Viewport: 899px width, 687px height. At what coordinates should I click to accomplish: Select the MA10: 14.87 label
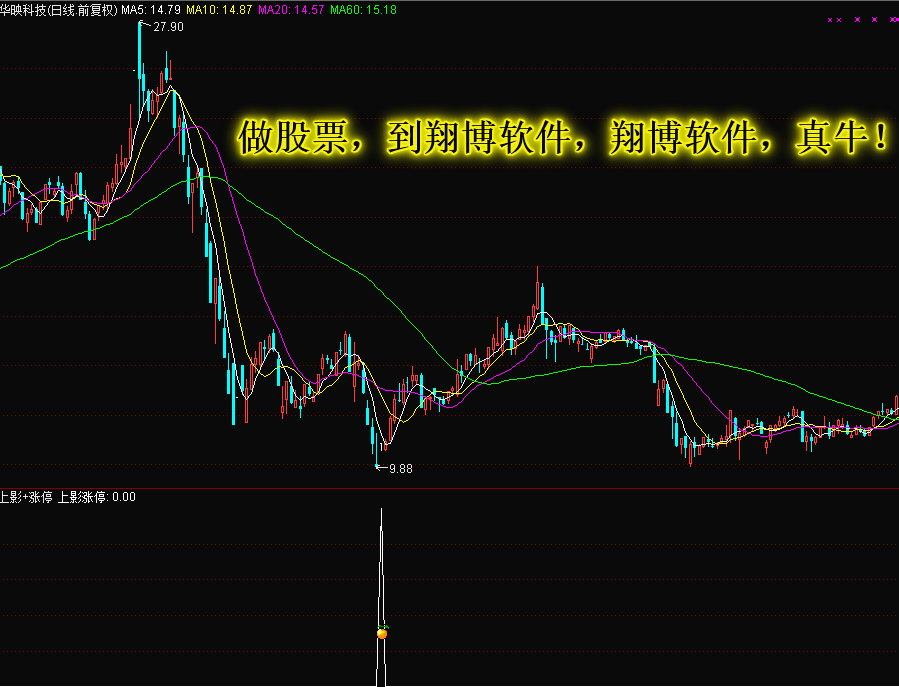click(x=219, y=10)
